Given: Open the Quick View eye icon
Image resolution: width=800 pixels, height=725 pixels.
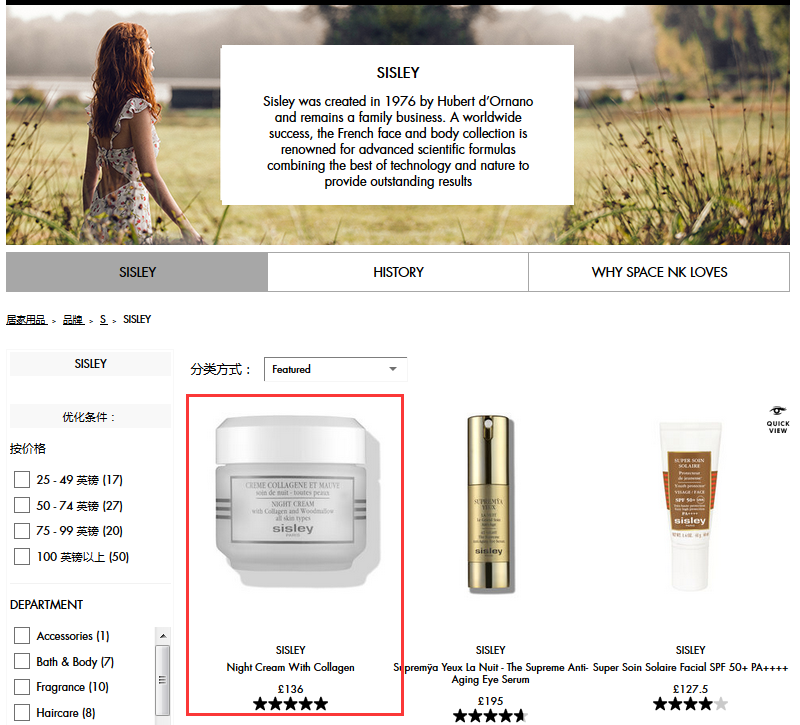Looking at the screenshot, I should (778, 419).
